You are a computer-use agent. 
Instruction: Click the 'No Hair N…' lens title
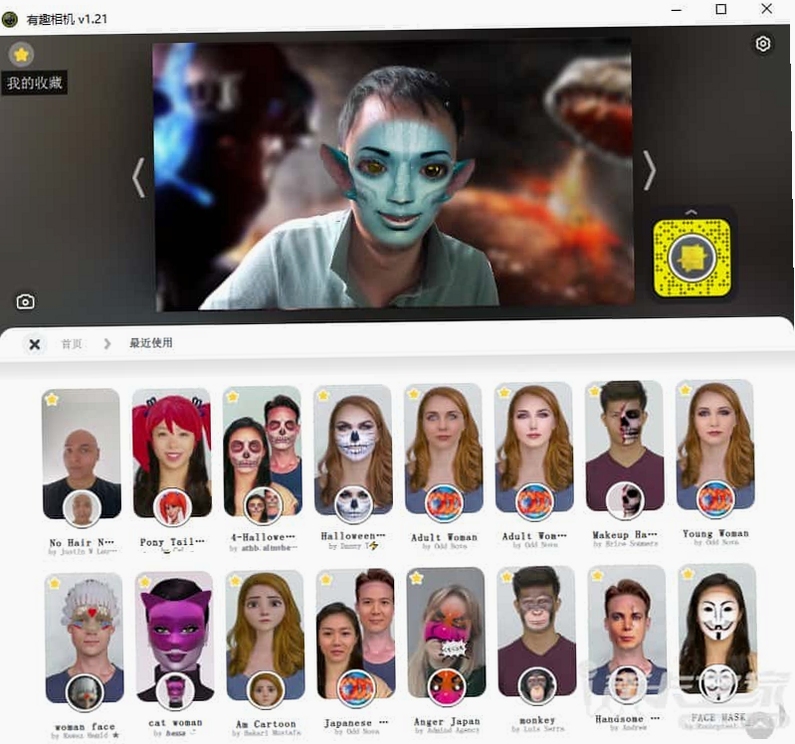point(81,543)
